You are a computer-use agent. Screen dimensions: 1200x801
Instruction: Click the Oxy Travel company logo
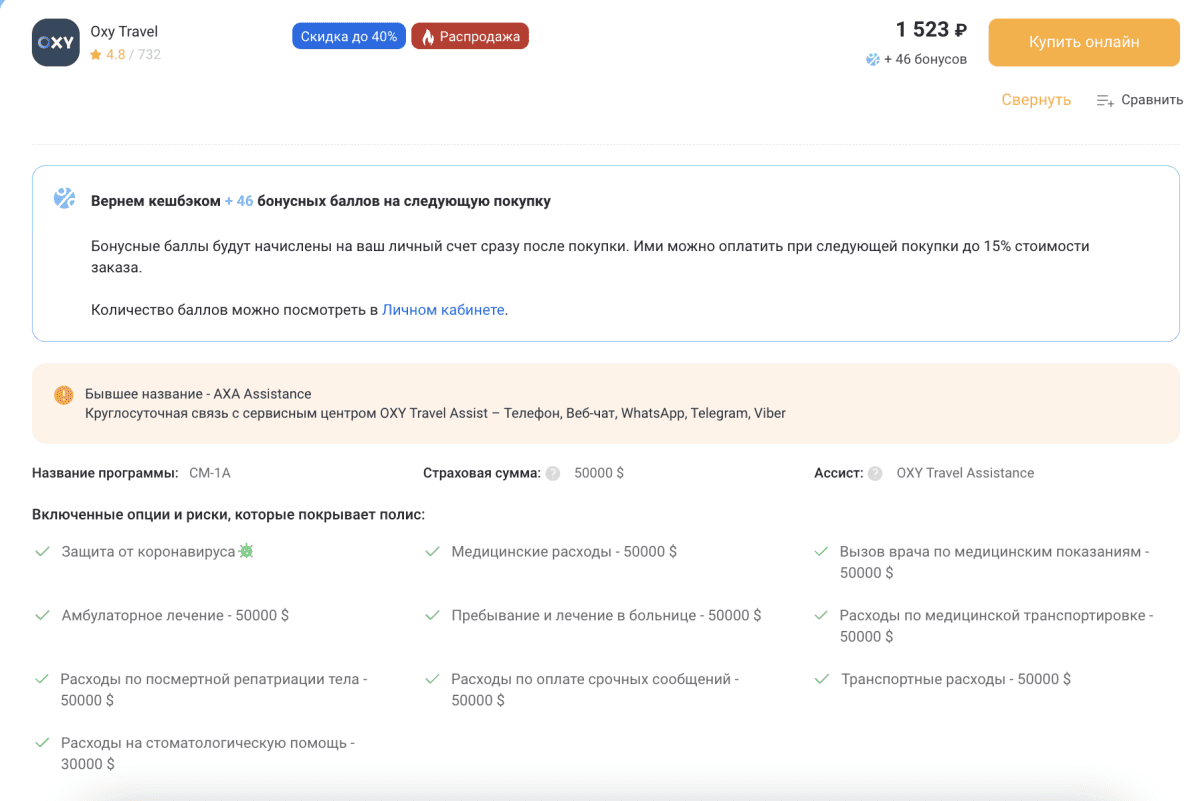coord(55,43)
